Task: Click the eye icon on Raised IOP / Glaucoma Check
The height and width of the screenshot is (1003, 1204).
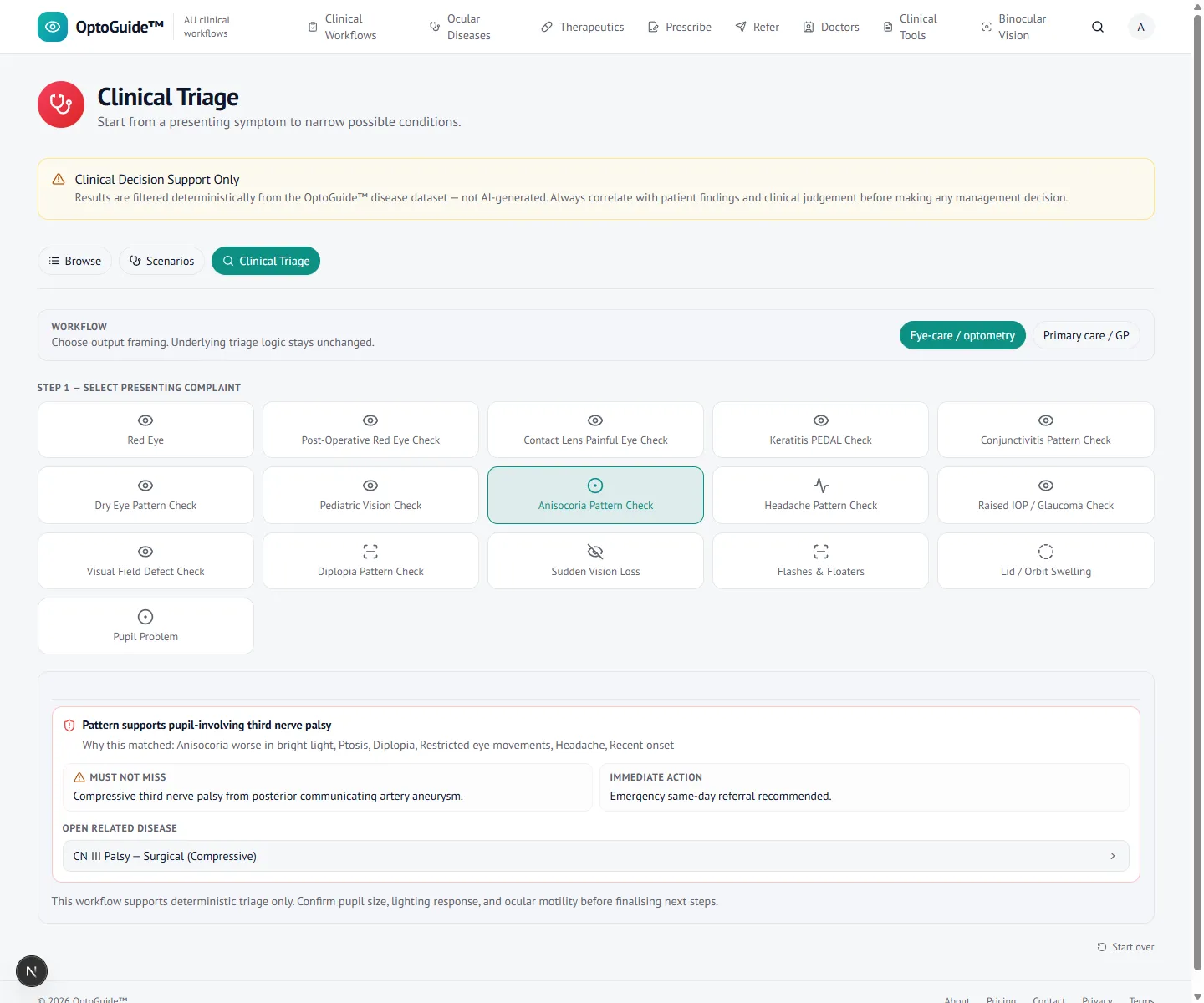Action: [1046, 486]
